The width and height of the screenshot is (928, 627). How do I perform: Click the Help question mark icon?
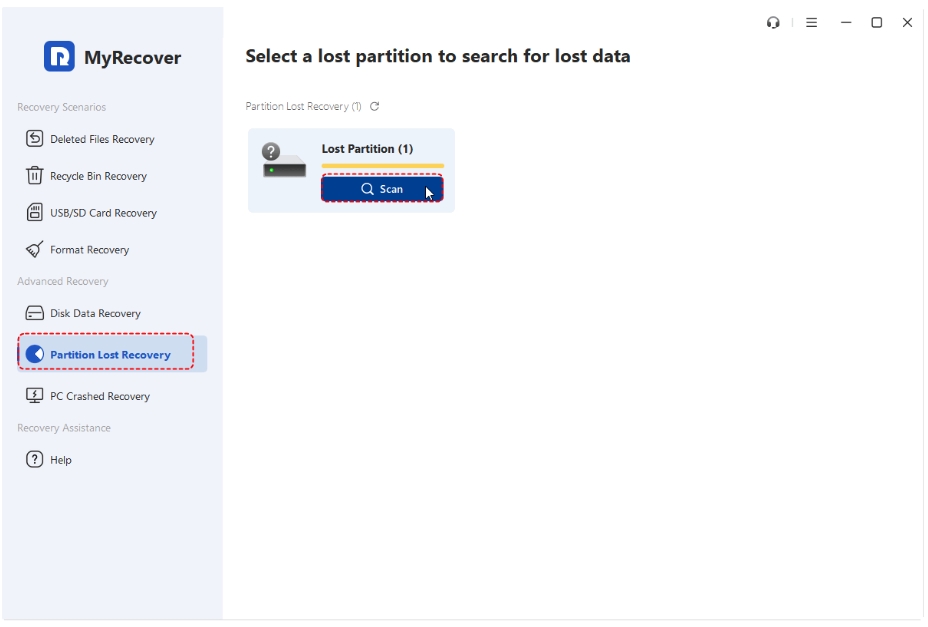tap(34, 459)
